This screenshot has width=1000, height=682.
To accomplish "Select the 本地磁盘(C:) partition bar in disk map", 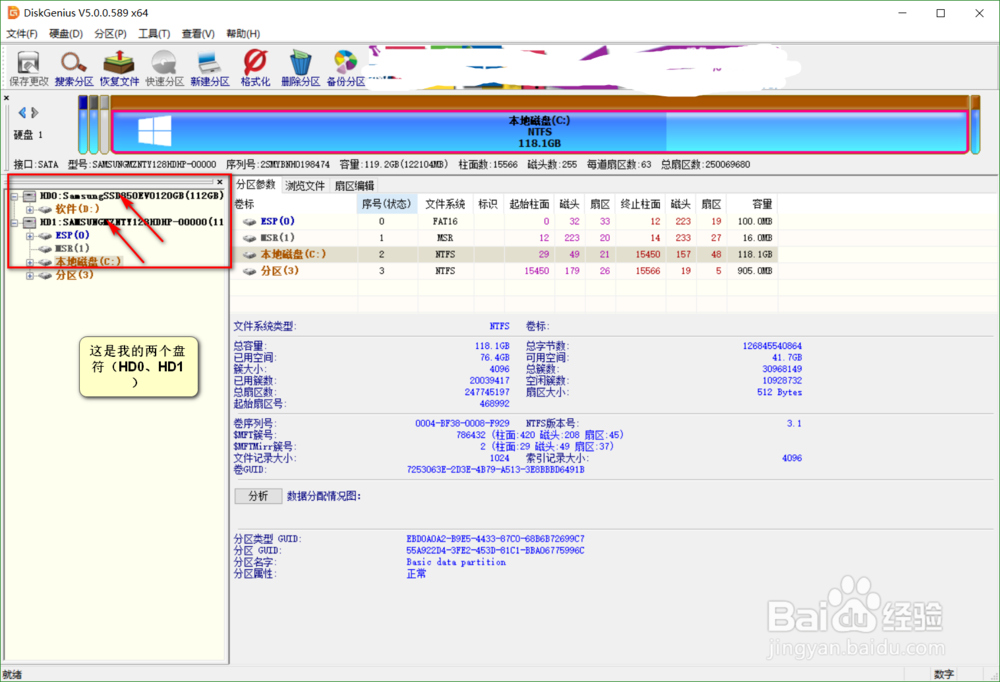I will coord(540,131).
